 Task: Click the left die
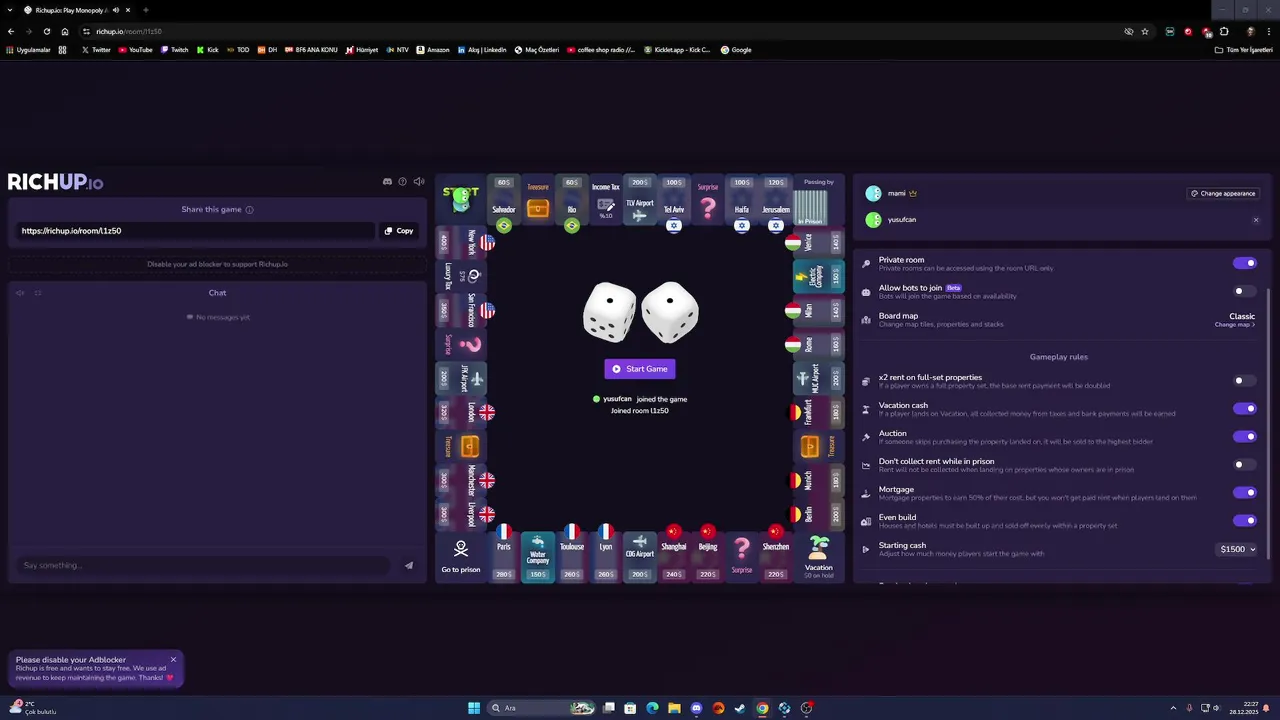click(609, 312)
